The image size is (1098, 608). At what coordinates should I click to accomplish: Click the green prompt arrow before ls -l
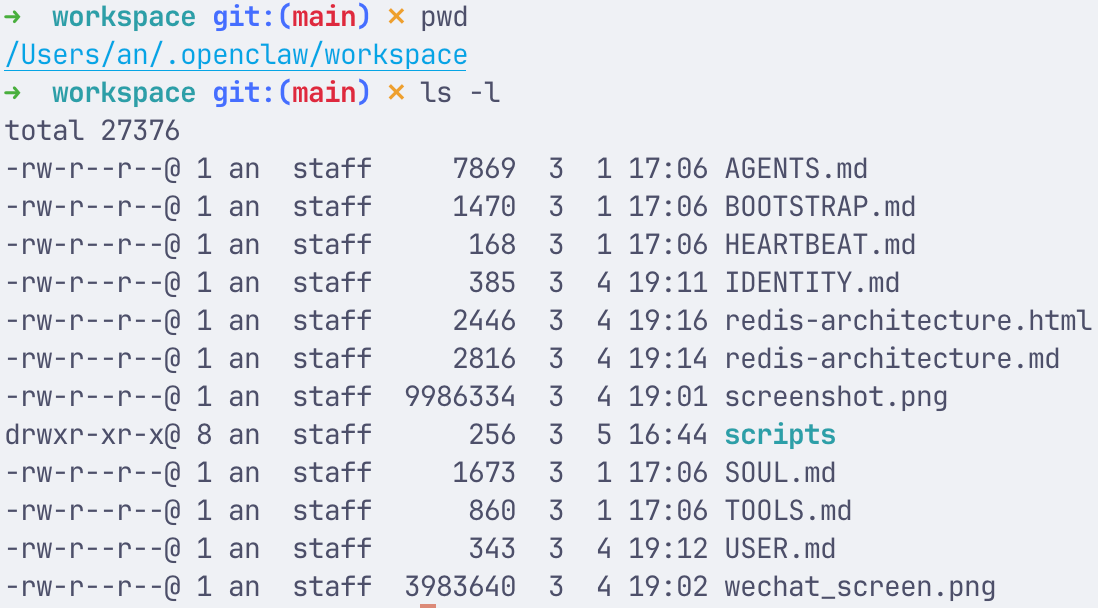(x=13, y=93)
